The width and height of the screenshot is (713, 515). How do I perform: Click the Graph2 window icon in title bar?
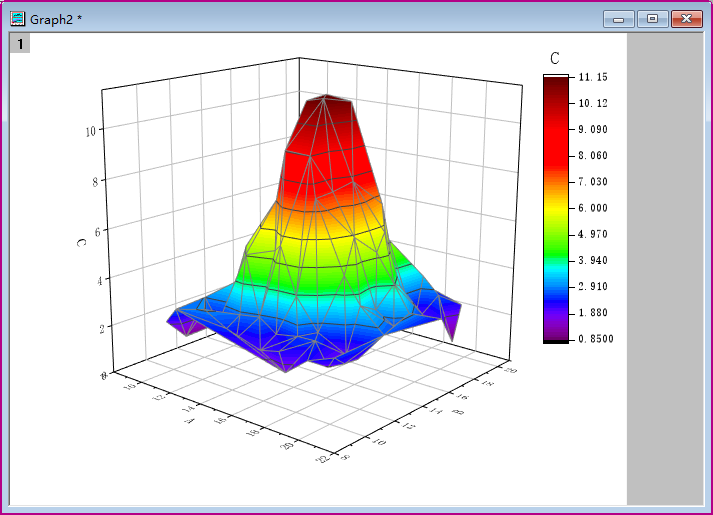tap(18, 18)
